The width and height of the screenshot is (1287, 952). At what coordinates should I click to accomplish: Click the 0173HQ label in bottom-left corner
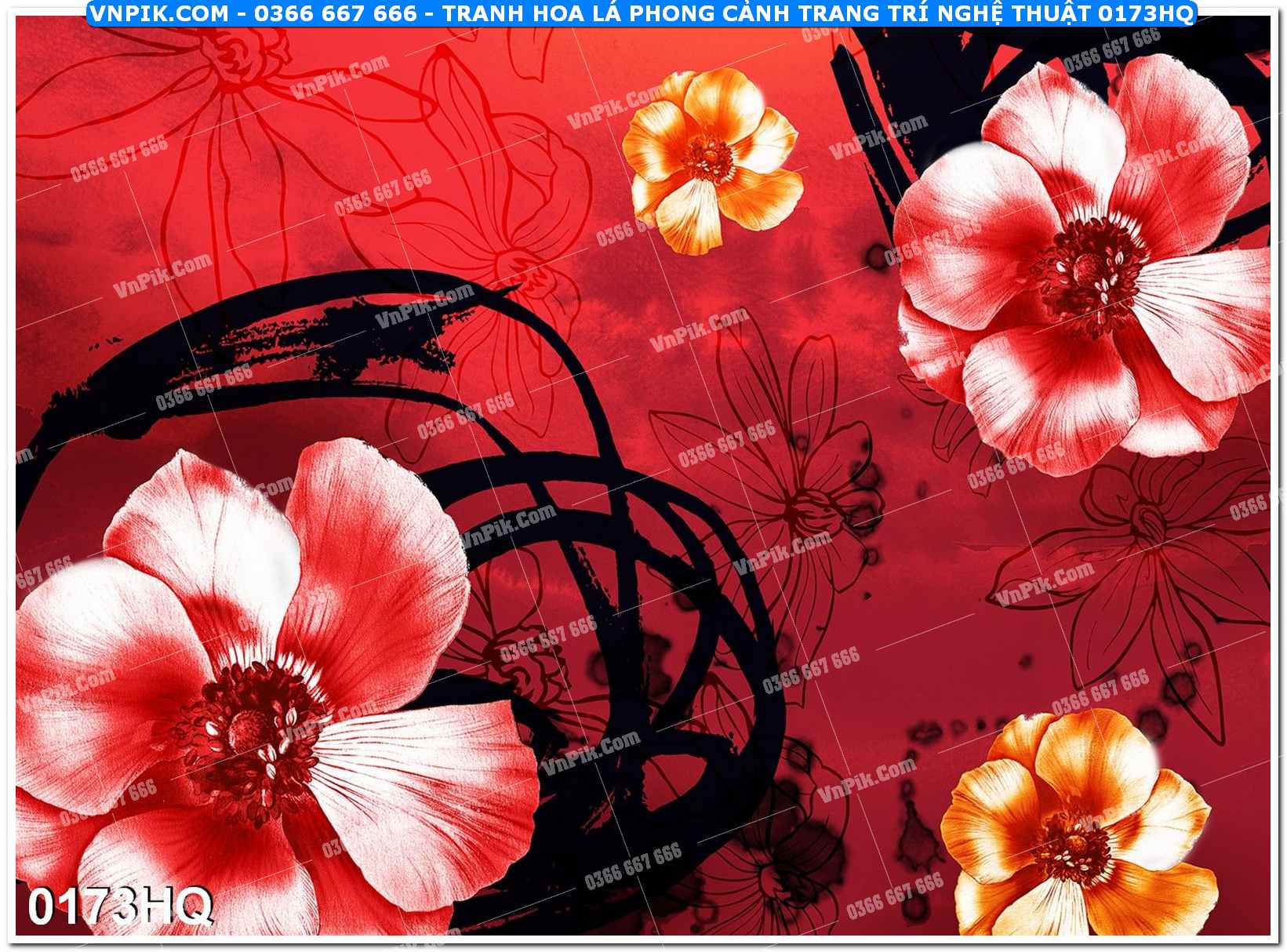(120, 907)
